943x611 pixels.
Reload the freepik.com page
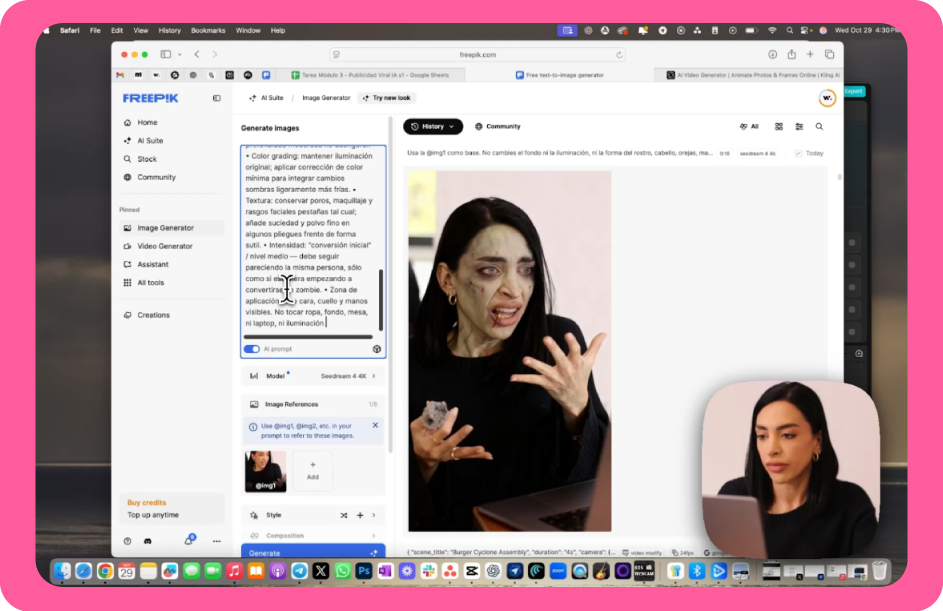(x=619, y=55)
